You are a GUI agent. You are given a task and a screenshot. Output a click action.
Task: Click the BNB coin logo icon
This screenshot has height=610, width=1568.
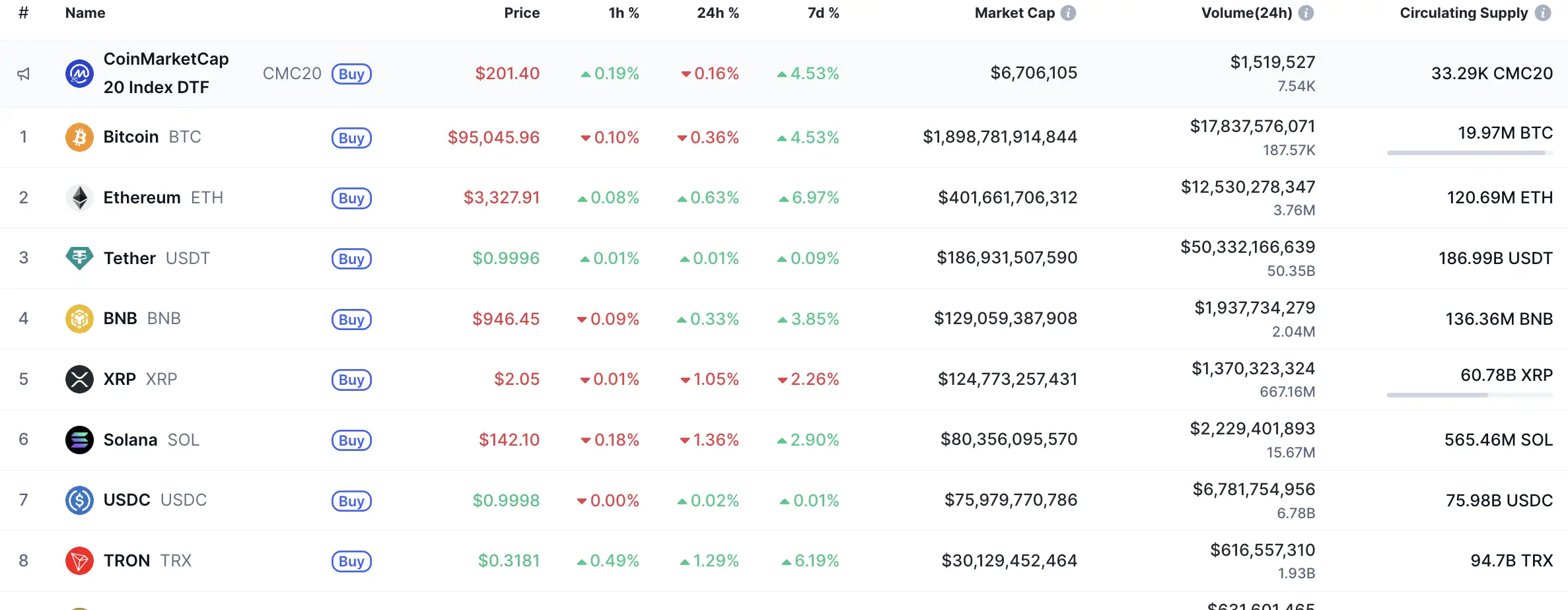click(x=79, y=319)
